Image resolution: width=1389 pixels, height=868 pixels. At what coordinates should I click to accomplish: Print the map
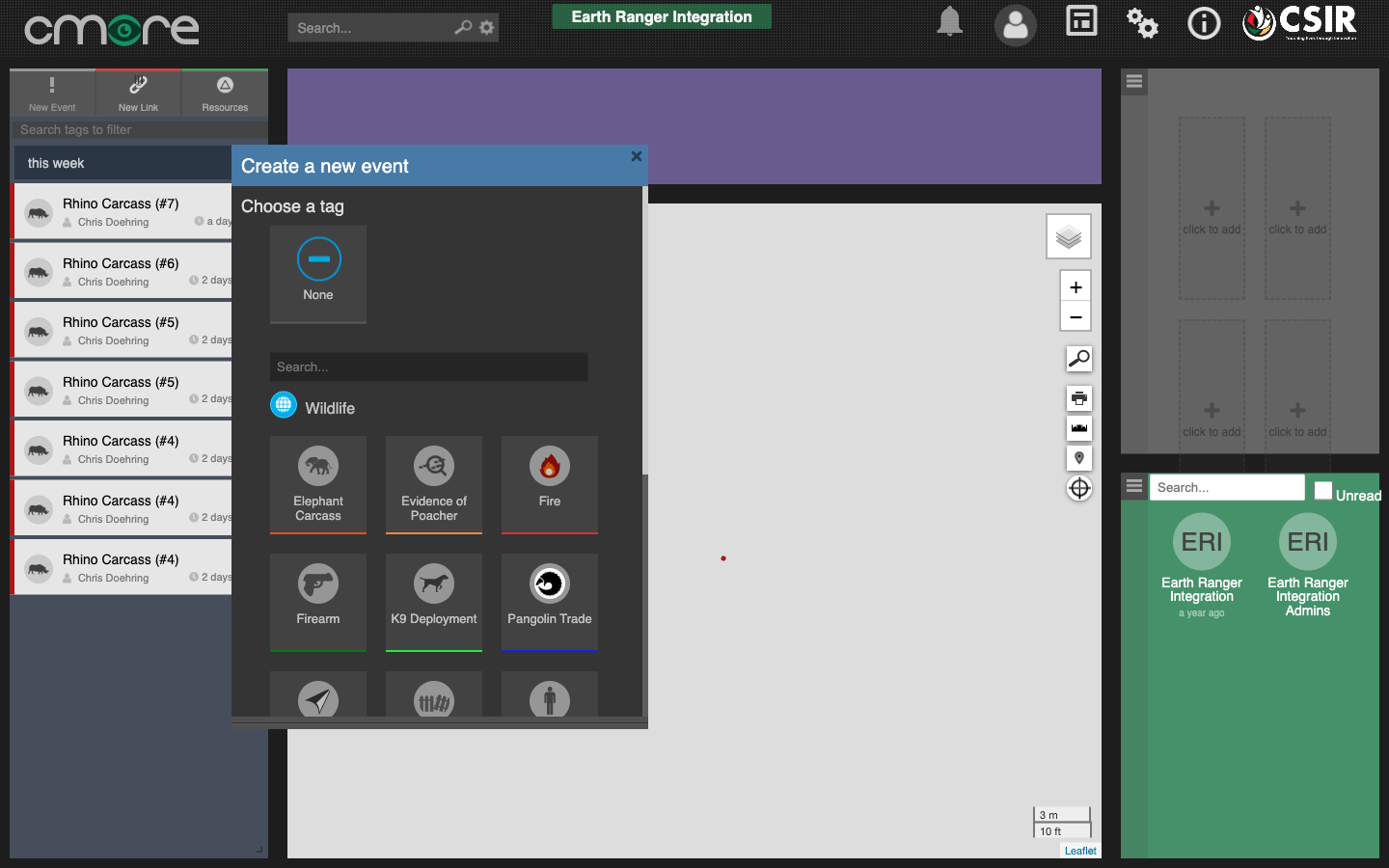[1079, 398]
